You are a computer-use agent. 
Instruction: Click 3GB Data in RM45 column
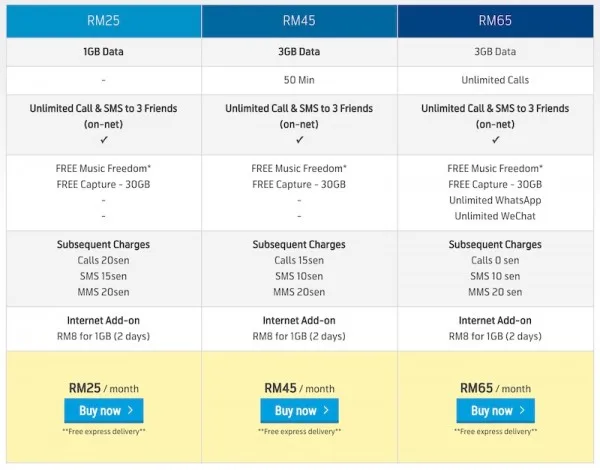coord(299,52)
